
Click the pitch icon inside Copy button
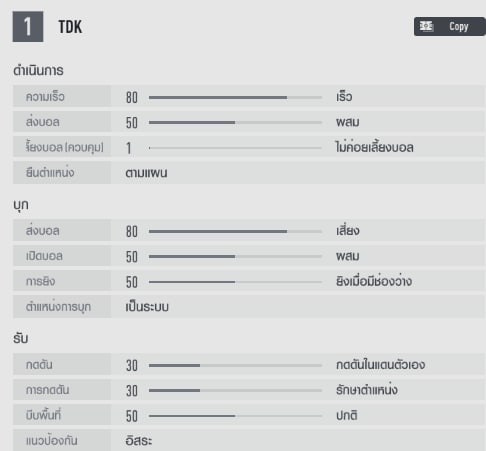426,26
